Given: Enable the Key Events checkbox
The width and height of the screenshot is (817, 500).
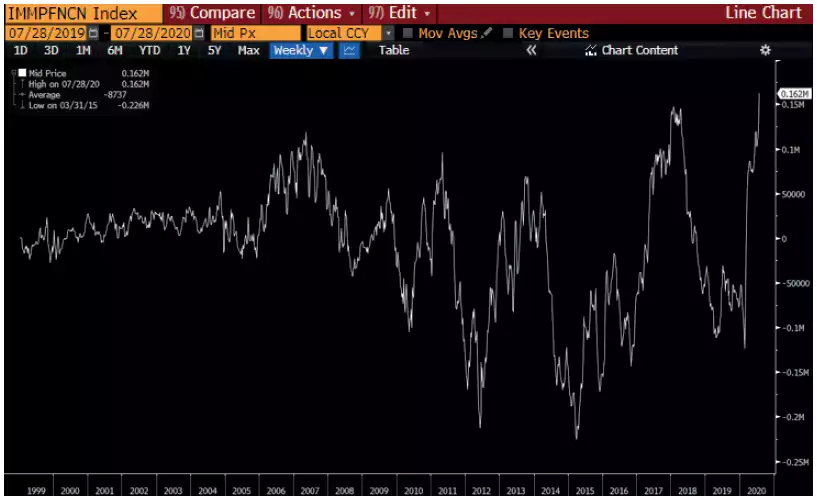Looking at the screenshot, I should (507, 33).
